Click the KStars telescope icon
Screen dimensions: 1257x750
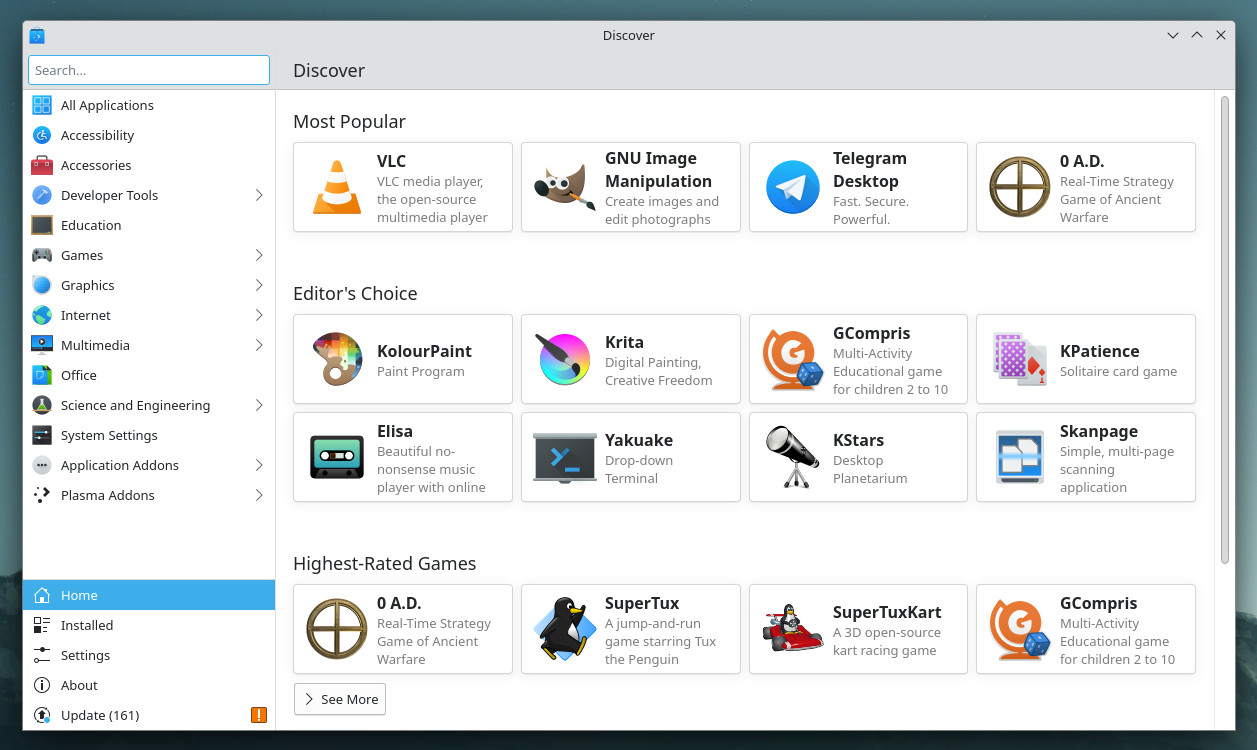coord(793,457)
